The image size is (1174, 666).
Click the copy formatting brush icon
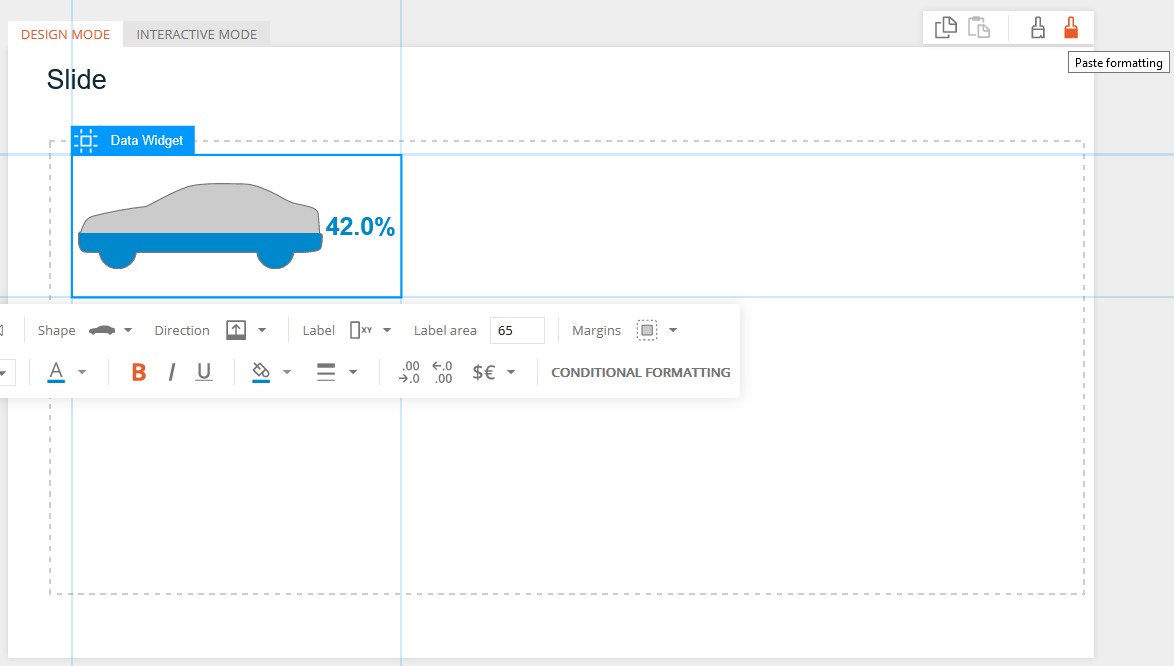click(x=1038, y=28)
